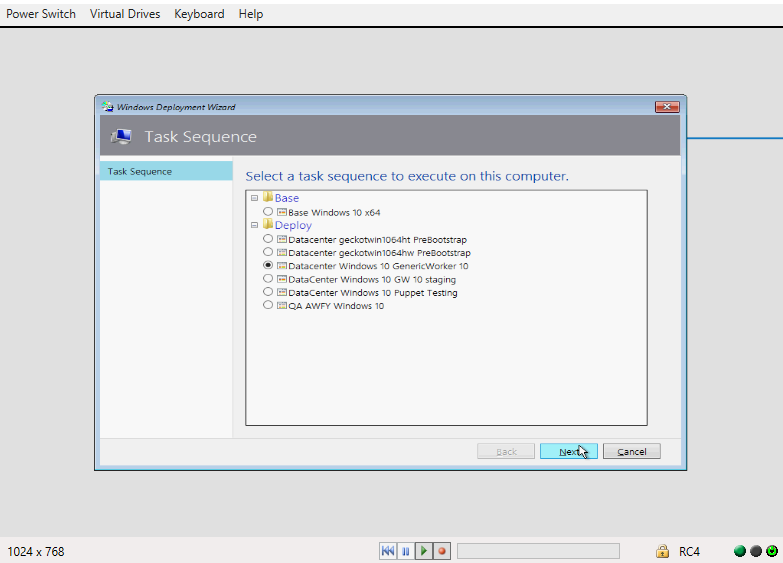Click icon beside Puppet Testing entry

point(282,292)
